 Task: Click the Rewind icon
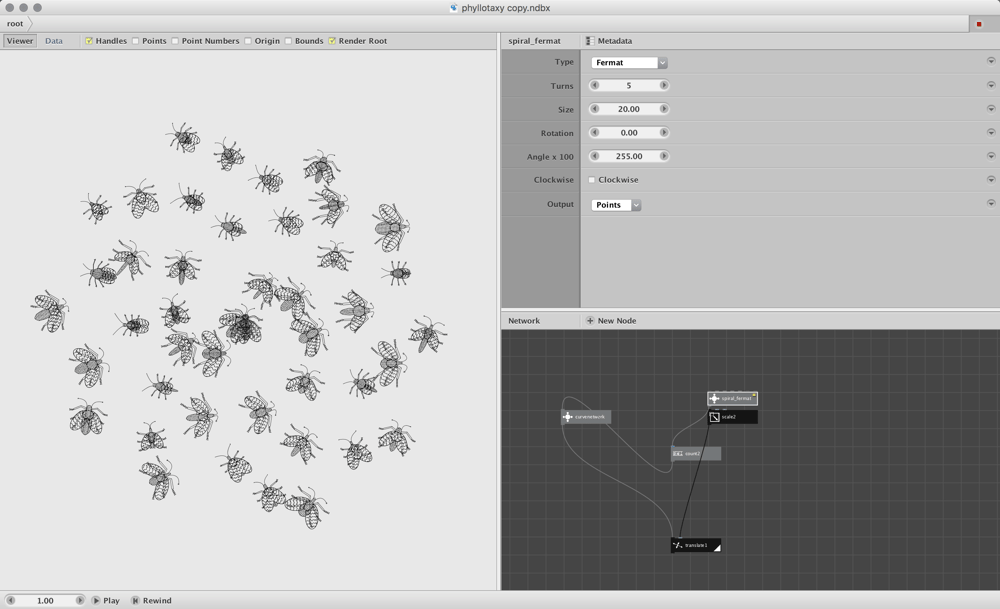click(135, 601)
